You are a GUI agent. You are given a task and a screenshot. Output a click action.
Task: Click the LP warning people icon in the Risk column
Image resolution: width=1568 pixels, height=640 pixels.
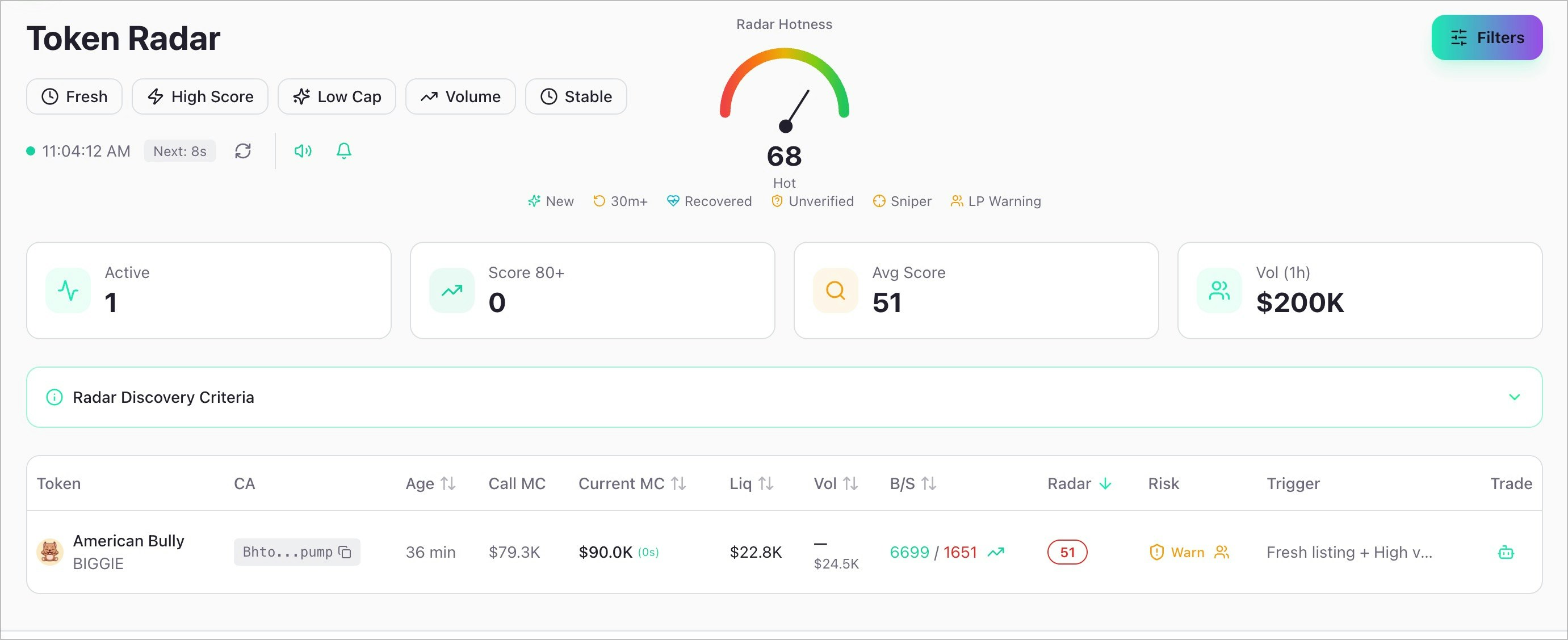pyautogui.click(x=1222, y=552)
